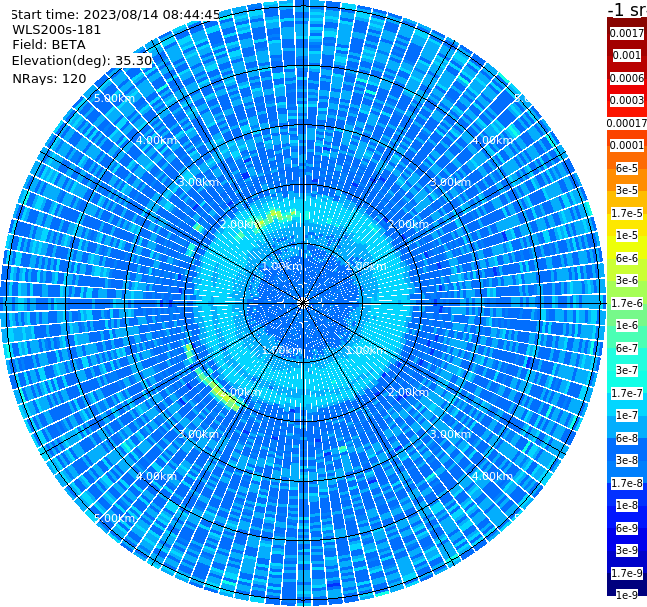Screen dimensions: 647x607
Task: Click the 6e-9 dark blue colorbar label
Action: (x=626, y=528)
